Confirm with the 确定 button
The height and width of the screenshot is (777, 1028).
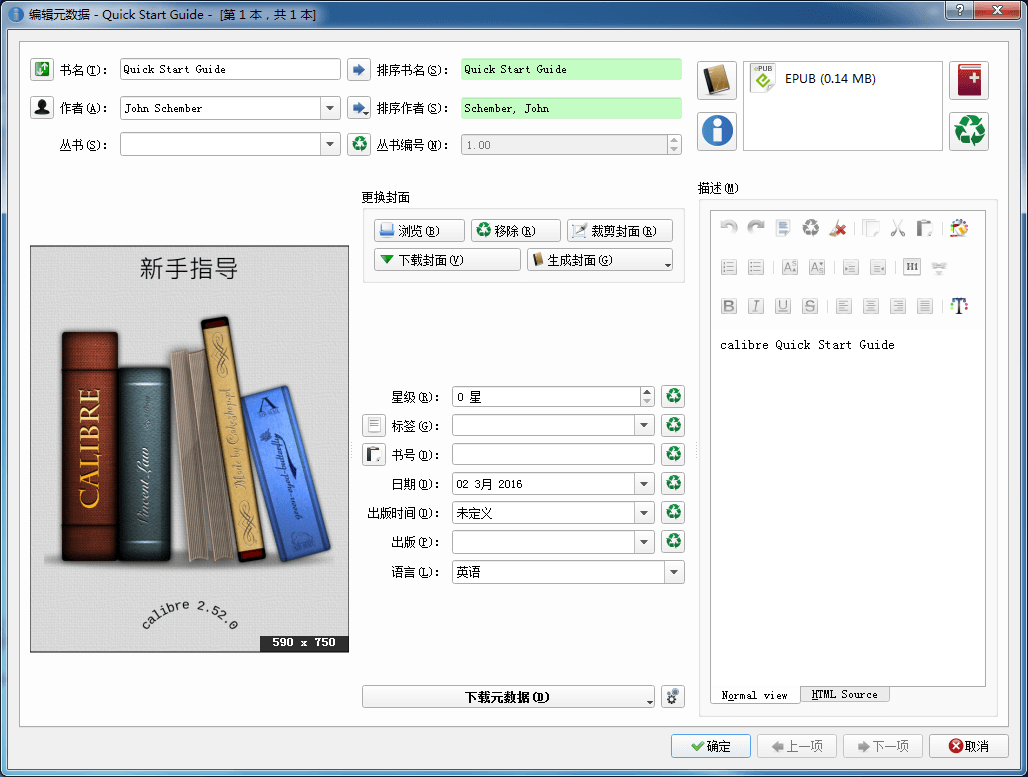(x=711, y=746)
